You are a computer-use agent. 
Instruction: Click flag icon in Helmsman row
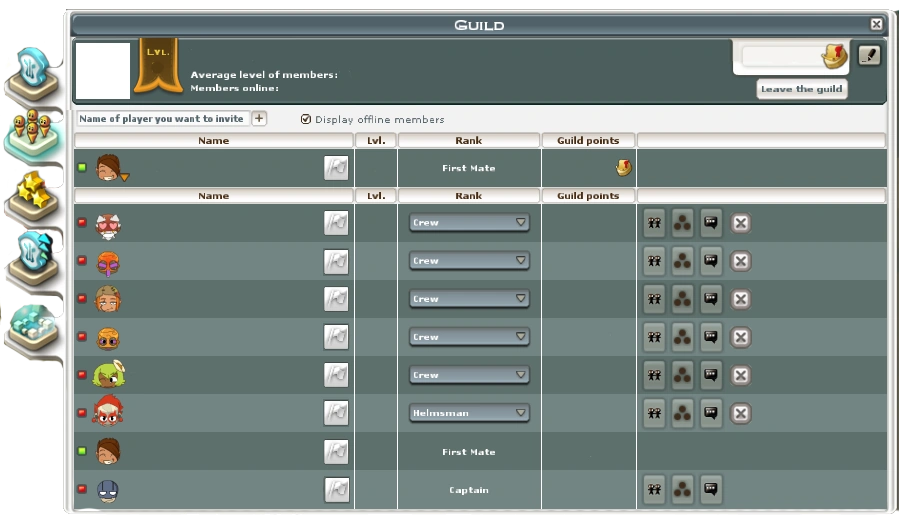point(336,413)
